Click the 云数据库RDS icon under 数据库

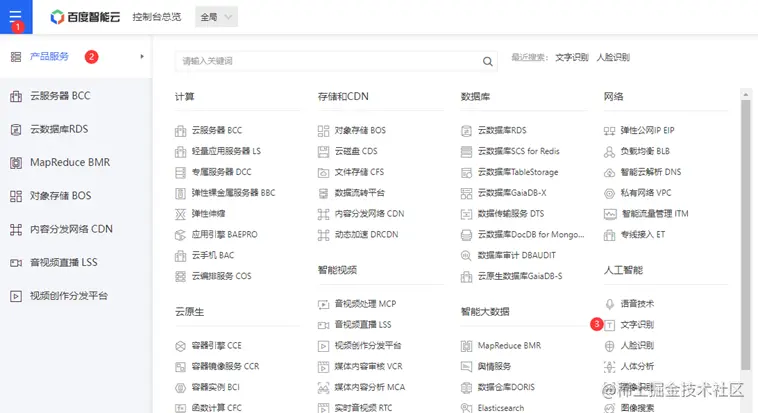tap(466, 131)
